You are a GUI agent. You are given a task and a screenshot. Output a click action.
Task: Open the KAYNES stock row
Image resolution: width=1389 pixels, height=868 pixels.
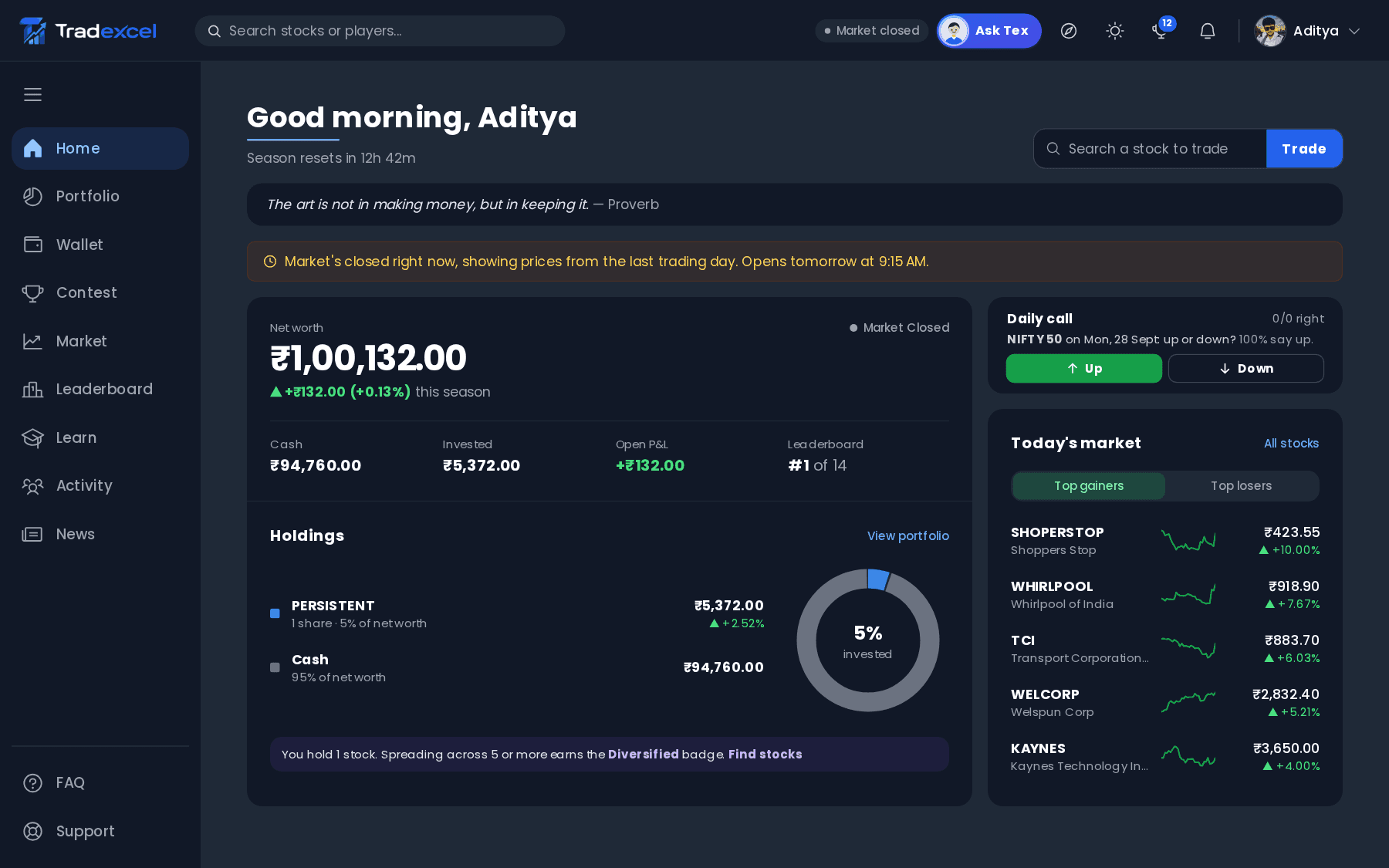[1165, 756]
